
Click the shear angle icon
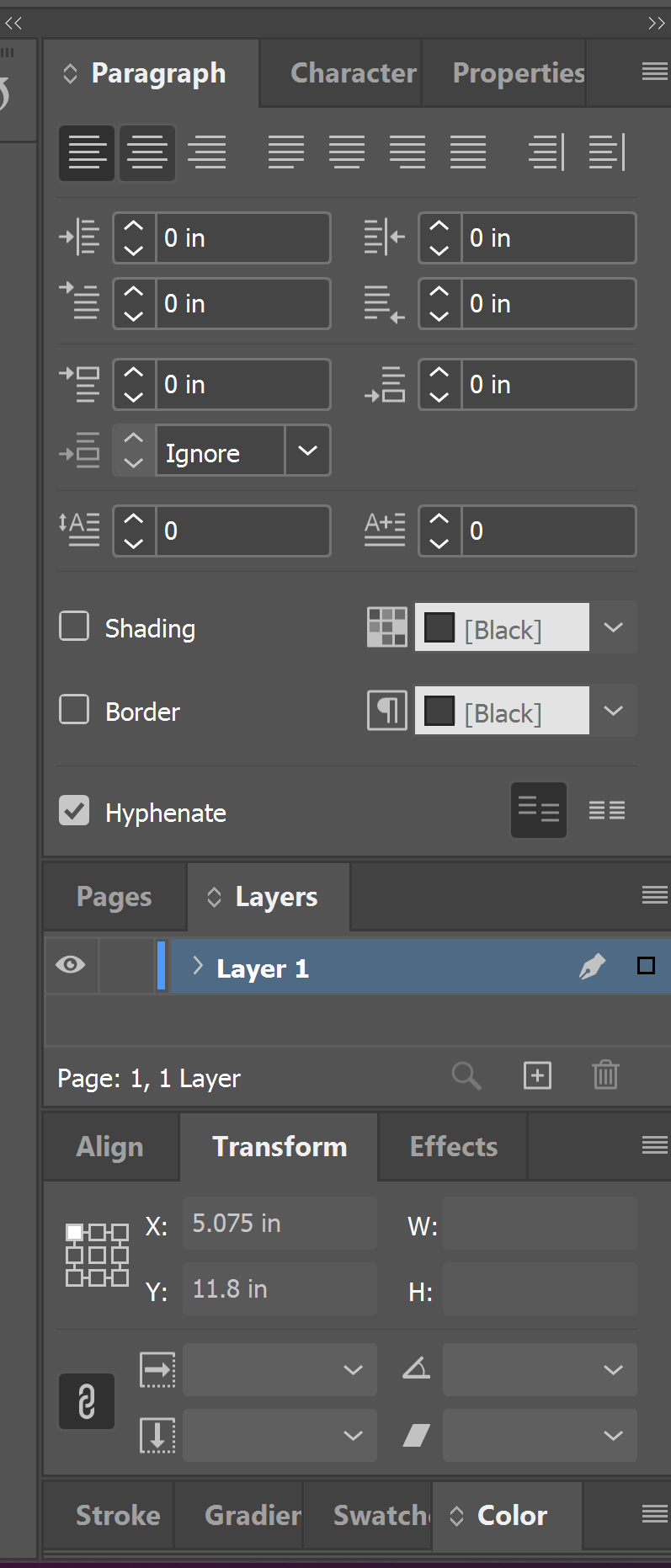coord(416,1435)
